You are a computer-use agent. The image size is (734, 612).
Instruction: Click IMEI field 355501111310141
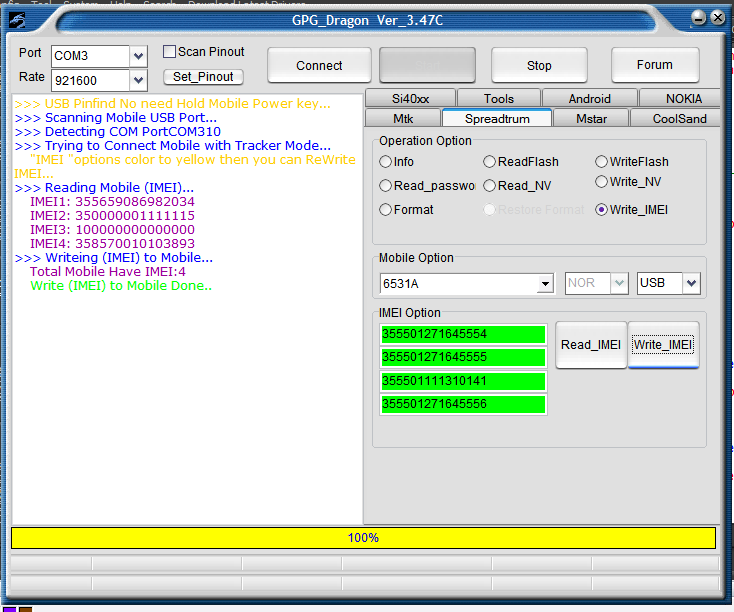pyautogui.click(x=463, y=381)
